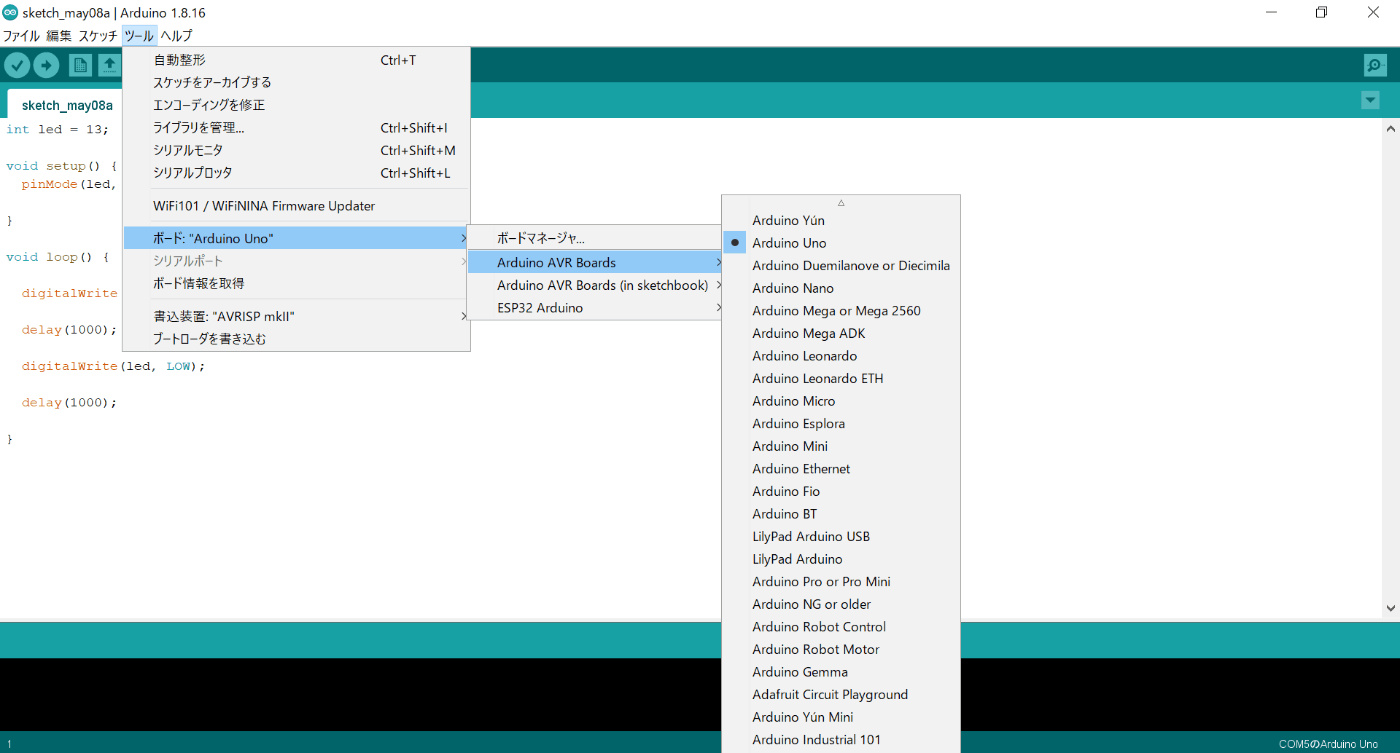Click the New sketch icon

(x=80, y=65)
